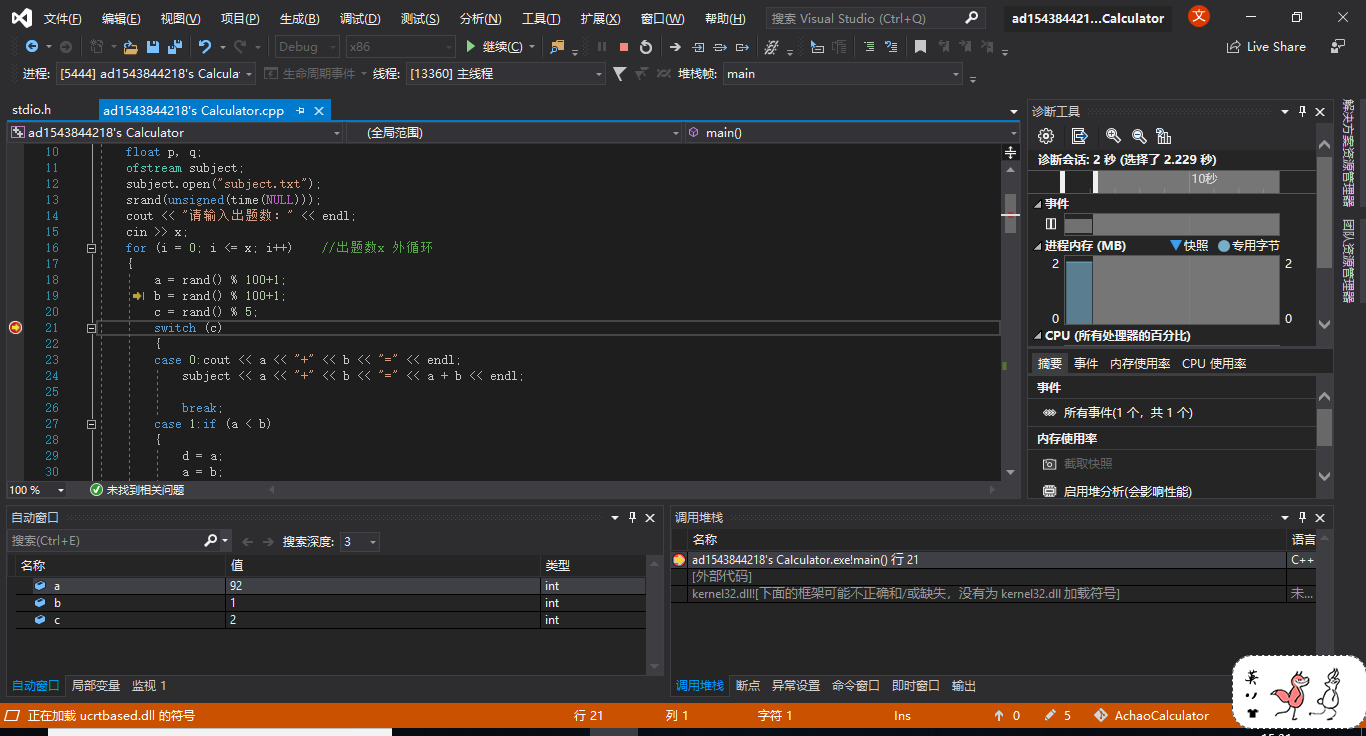1366x736 pixels.
Task: Click the Step Over debug icon
Action: click(x=720, y=47)
